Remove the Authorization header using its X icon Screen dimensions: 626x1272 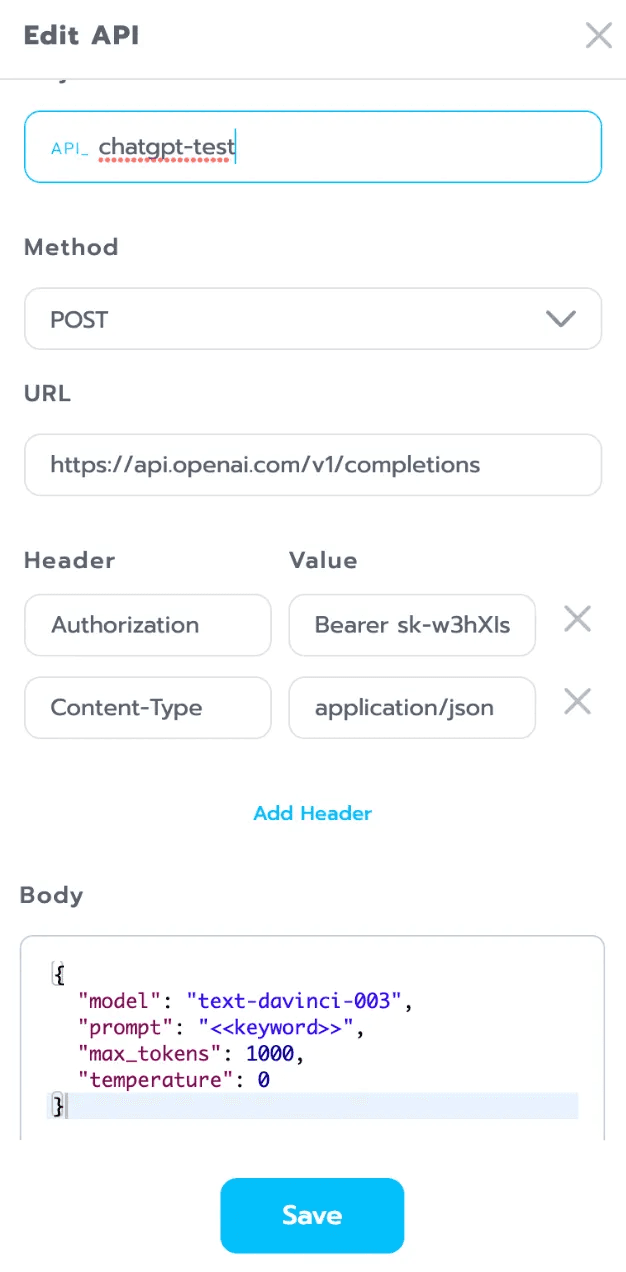[x=577, y=619]
